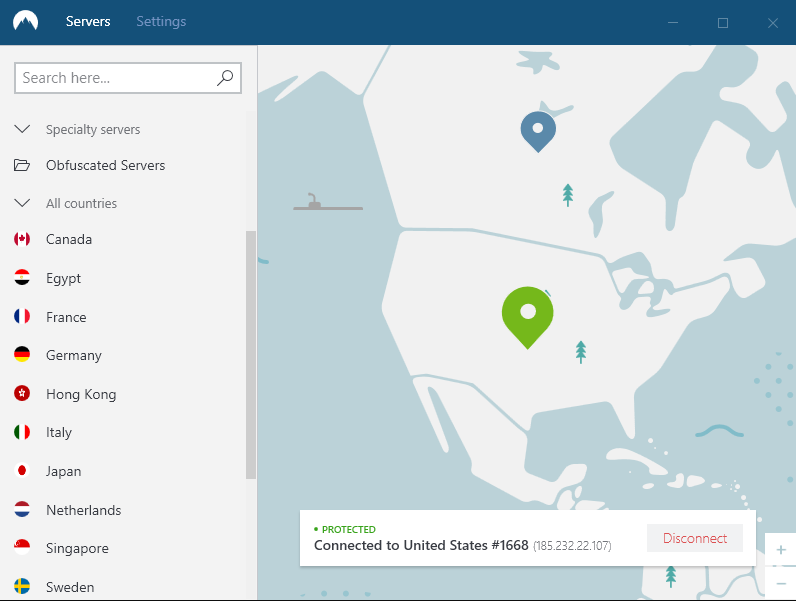
Task: Click the Sweden flag icon
Action: [x=22, y=586]
